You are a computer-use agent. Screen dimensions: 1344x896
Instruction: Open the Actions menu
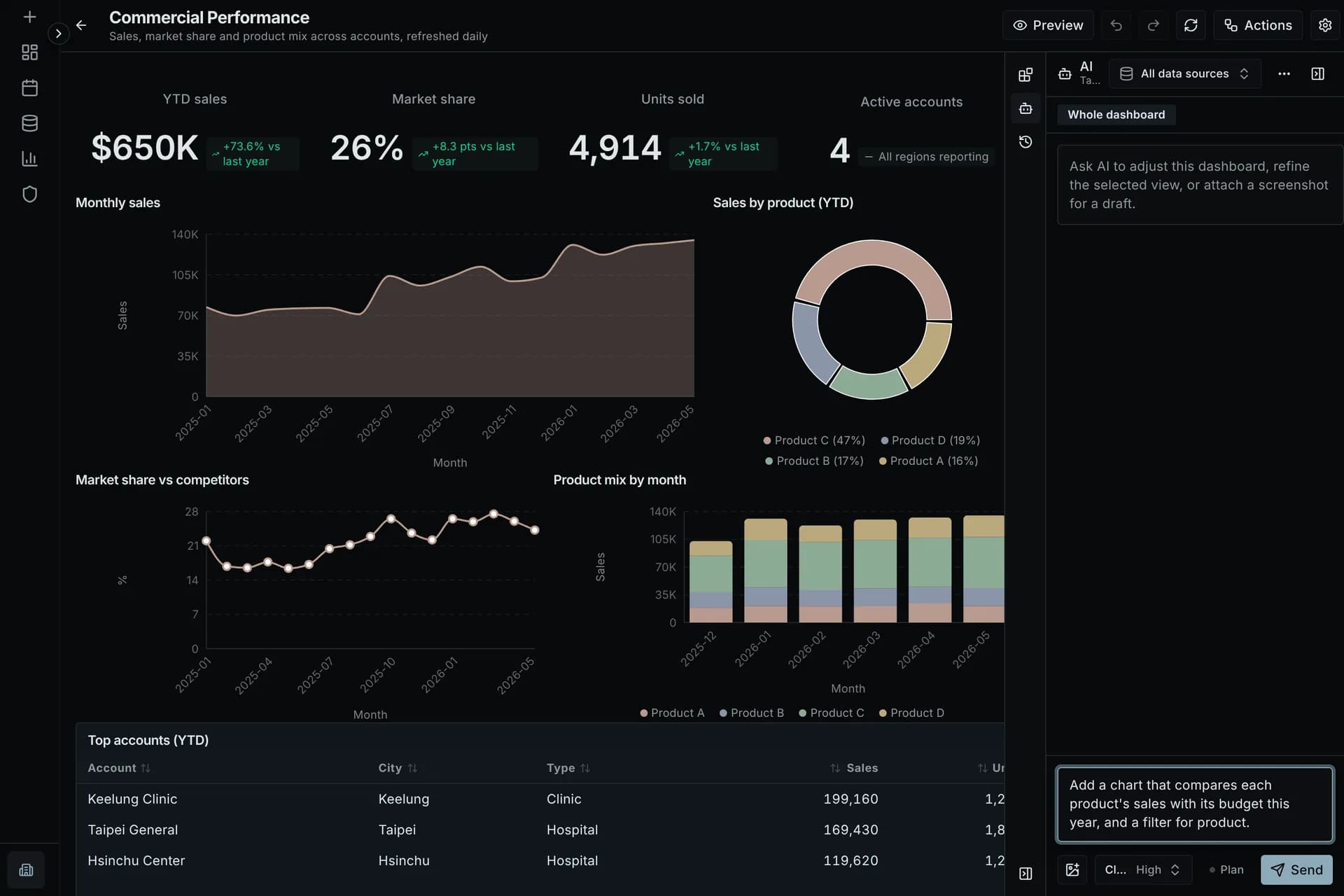[x=1258, y=25]
